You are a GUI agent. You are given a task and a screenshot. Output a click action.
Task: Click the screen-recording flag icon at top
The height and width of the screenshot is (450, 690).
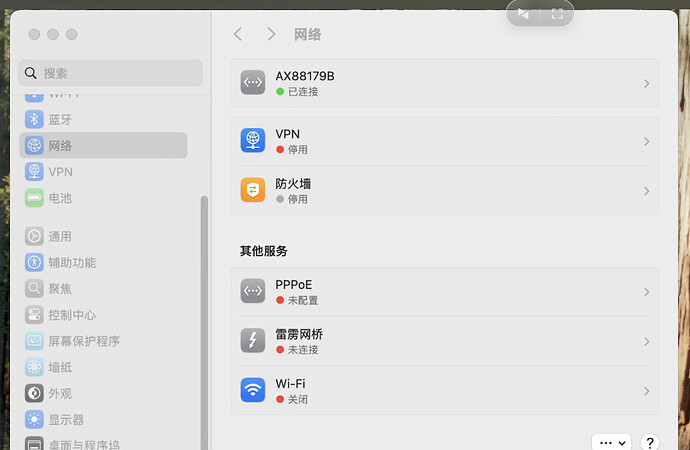coord(523,14)
